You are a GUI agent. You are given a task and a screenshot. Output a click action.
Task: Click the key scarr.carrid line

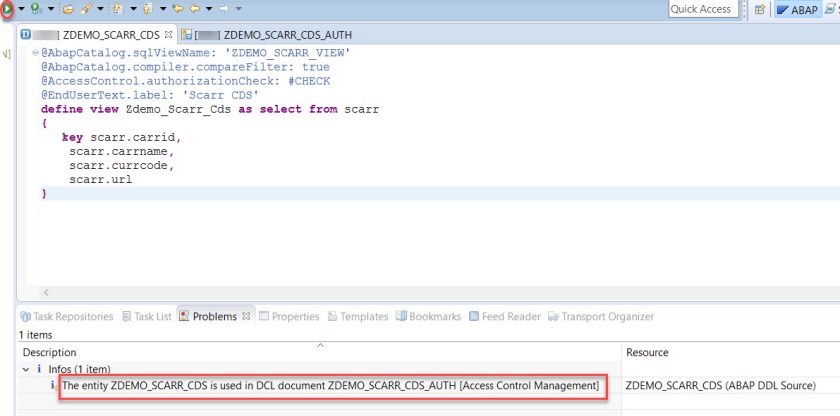tap(122, 138)
